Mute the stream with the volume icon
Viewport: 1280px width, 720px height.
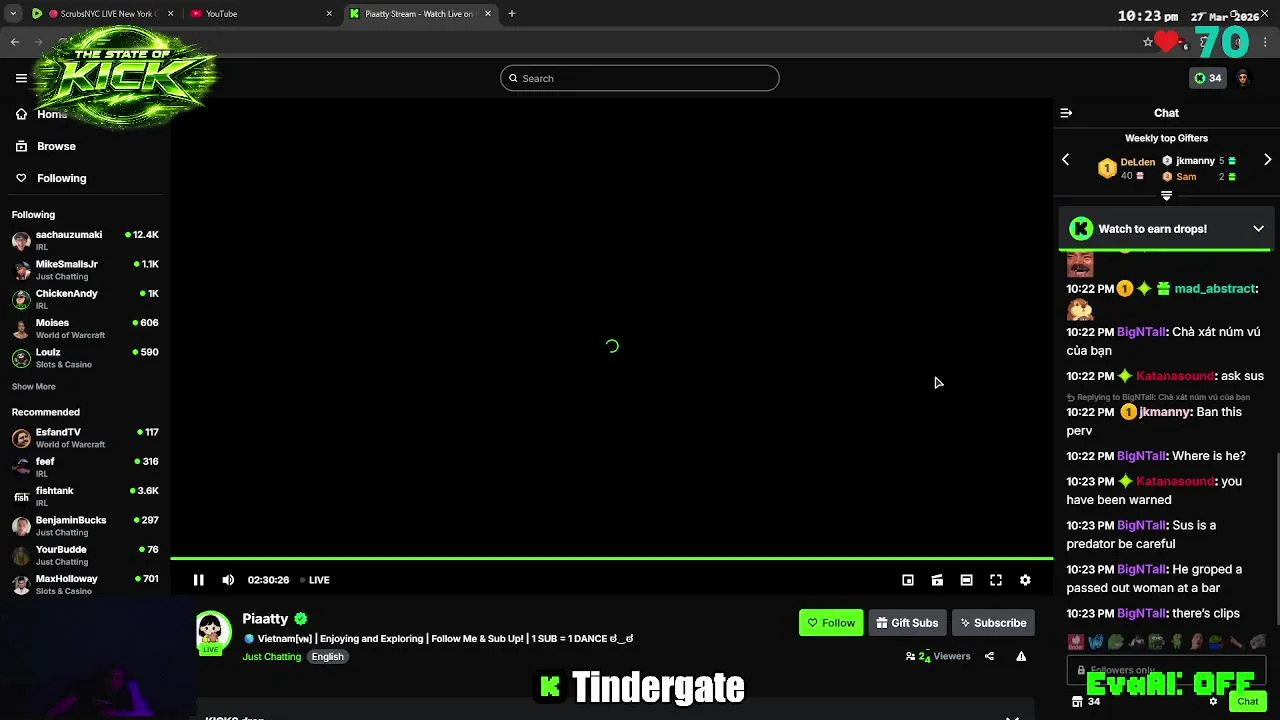pos(228,580)
